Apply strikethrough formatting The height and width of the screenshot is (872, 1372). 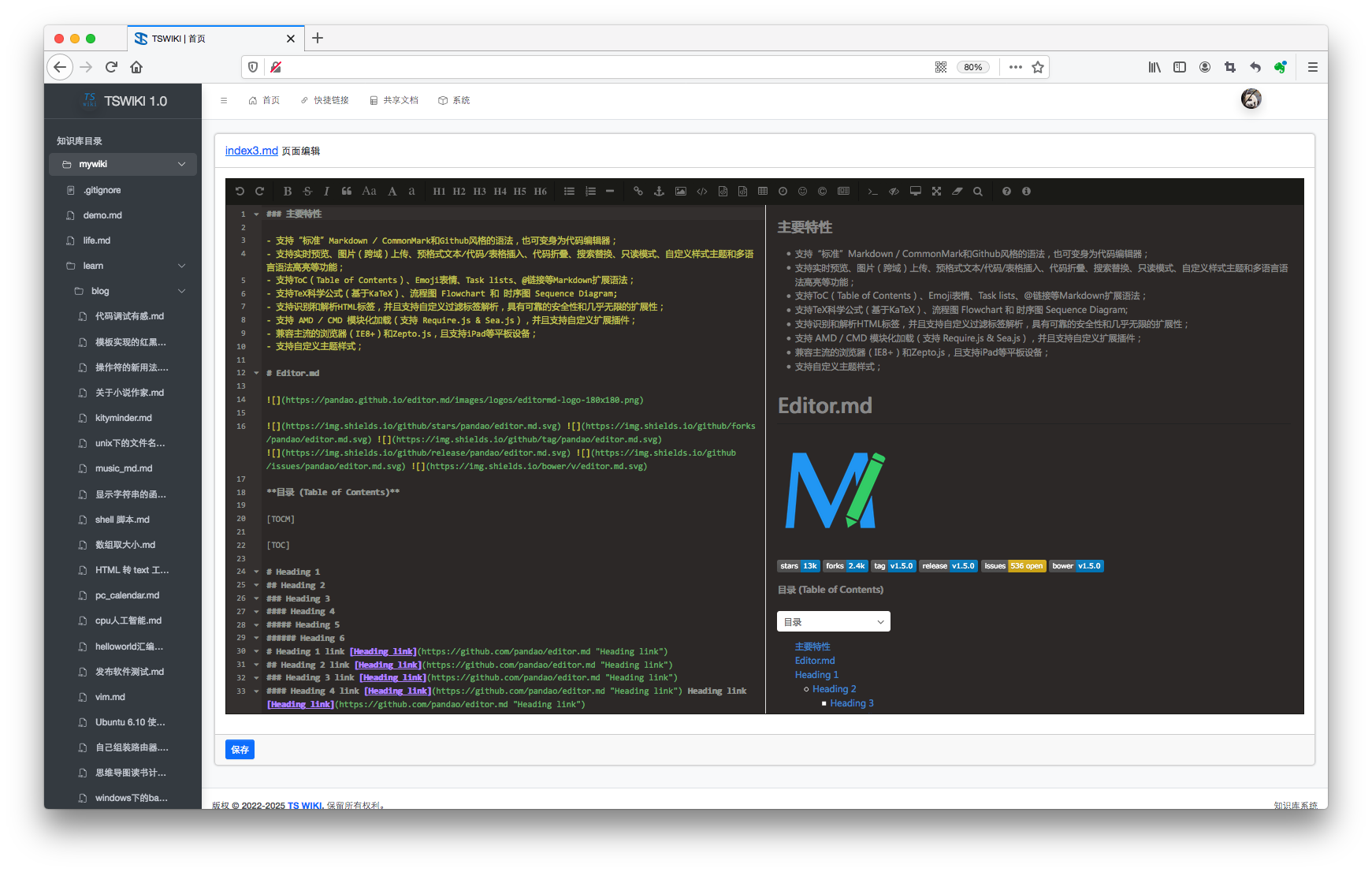tap(307, 191)
